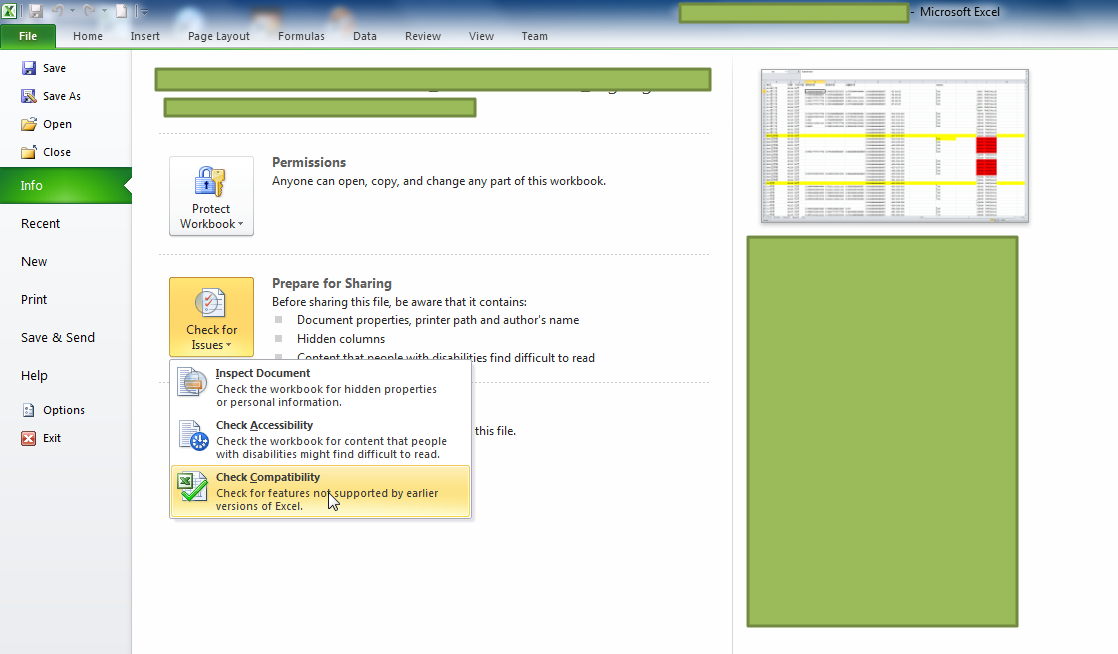Choose Check Accessibility menu entry
This screenshot has width=1118, height=654.
(320, 439)
